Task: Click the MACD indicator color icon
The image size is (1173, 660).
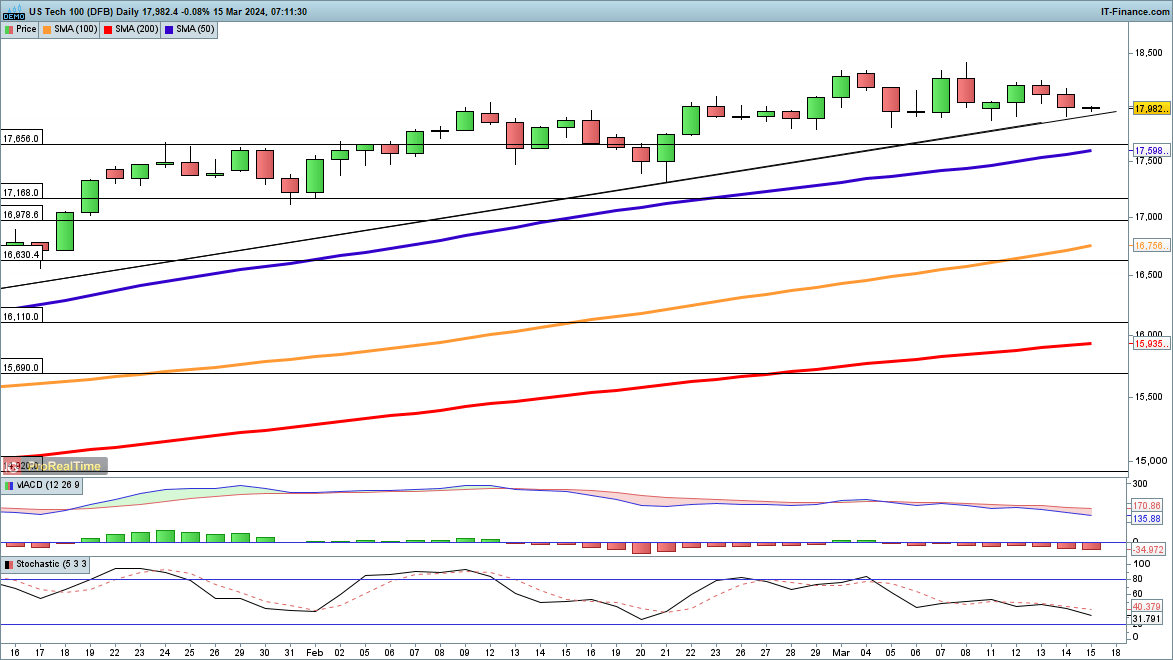Action: [x=9, y=485]
